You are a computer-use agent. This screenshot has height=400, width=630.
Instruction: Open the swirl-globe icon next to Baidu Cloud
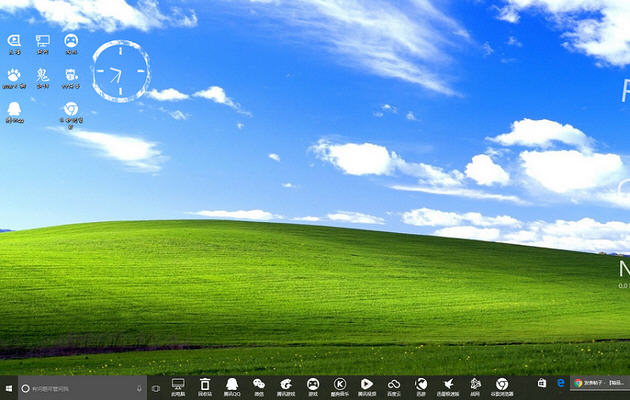pos(421,387)
